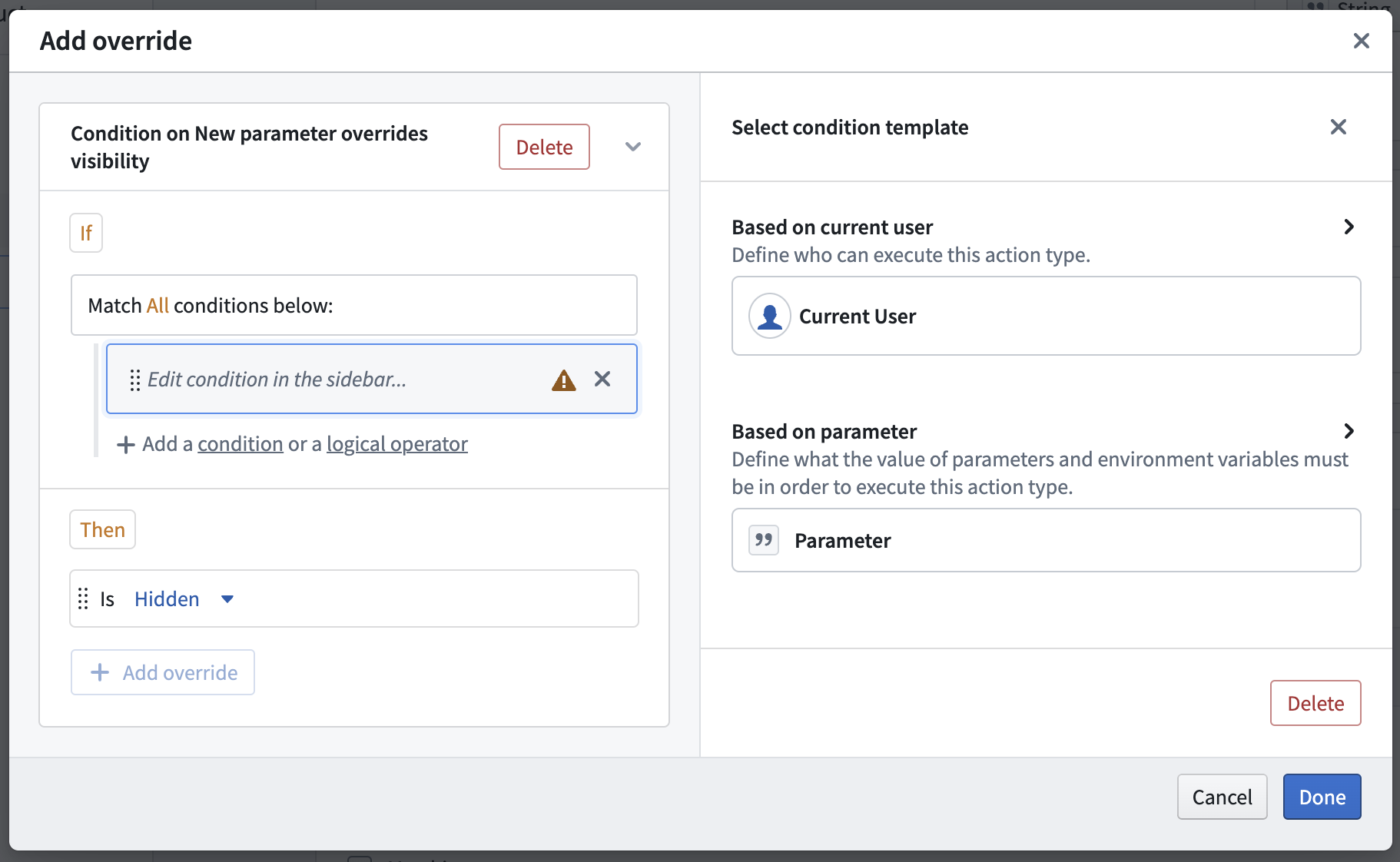Click the Current User avatar icon
This screenshot has height=862, width=1400.
click(770, 316)
